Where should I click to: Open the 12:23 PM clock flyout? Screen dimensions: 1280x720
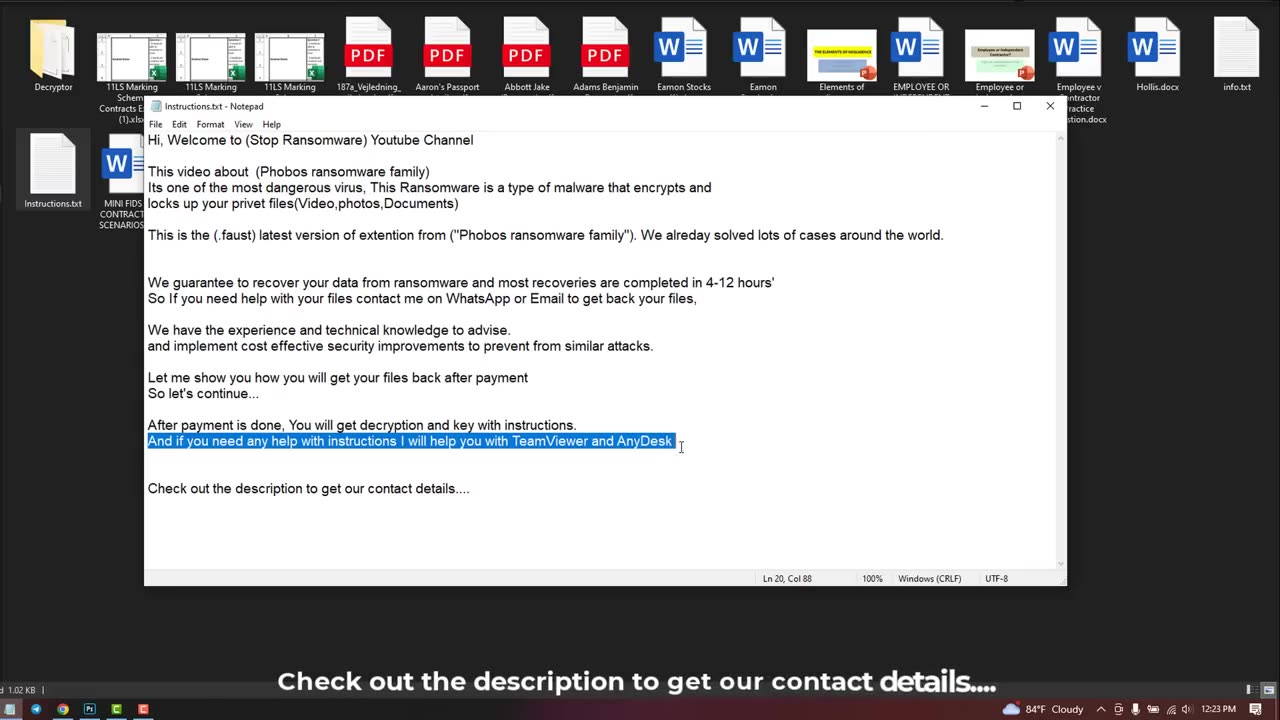[x=1218, y=709]
